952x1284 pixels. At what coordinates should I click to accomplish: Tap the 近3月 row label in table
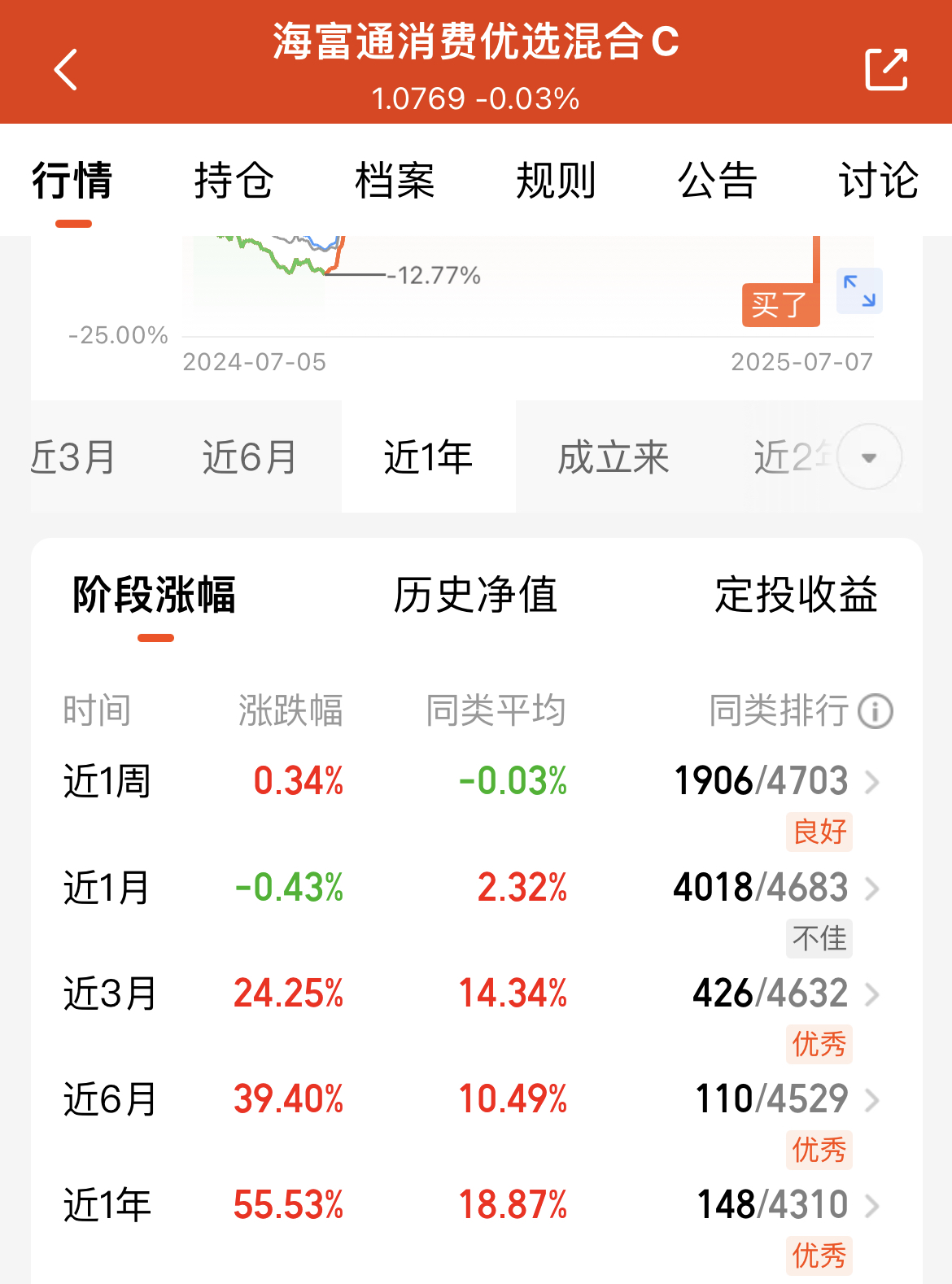(x=110, y=993)
